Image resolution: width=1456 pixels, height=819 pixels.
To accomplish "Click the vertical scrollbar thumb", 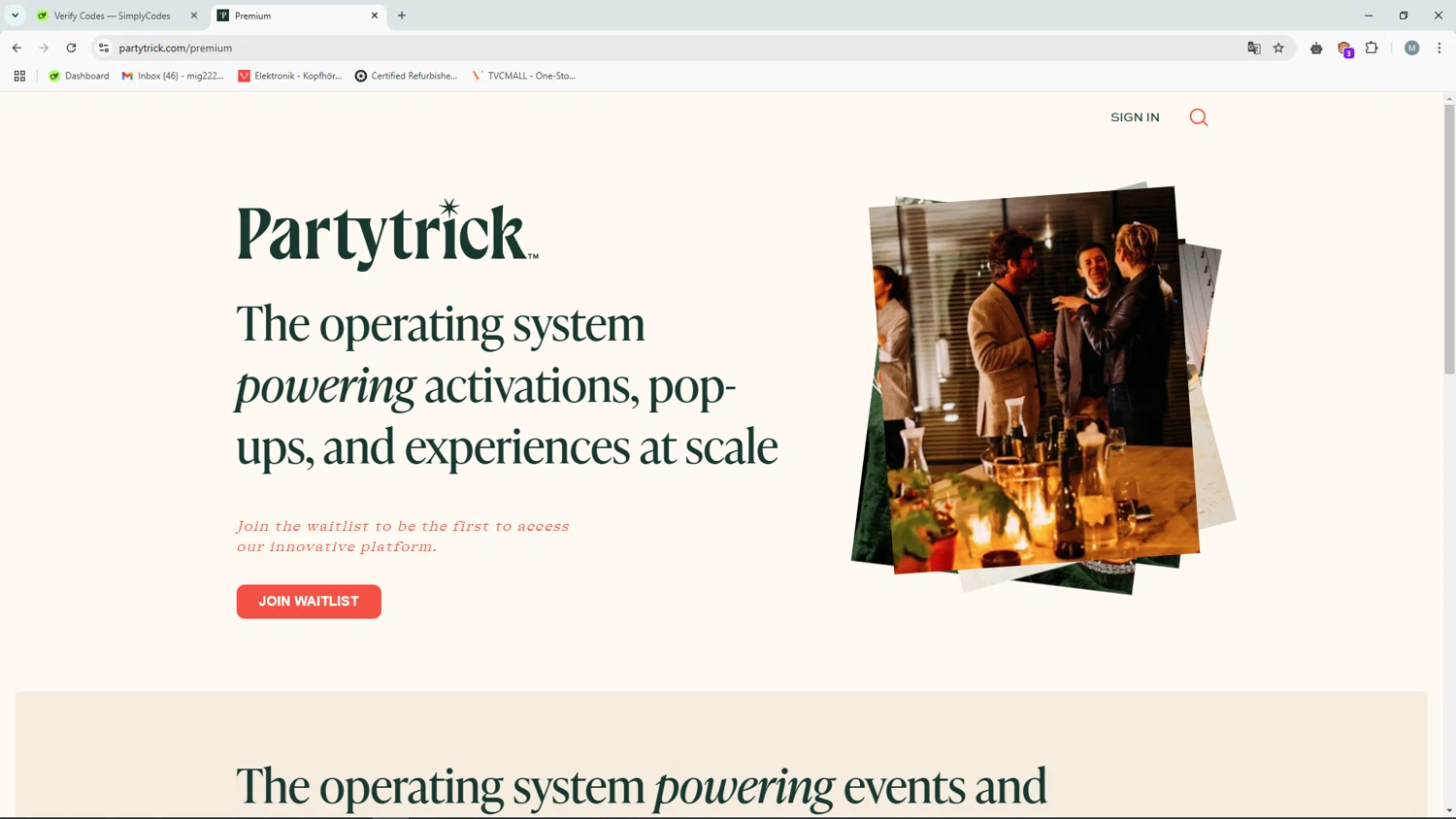I will click(1449, 238).
